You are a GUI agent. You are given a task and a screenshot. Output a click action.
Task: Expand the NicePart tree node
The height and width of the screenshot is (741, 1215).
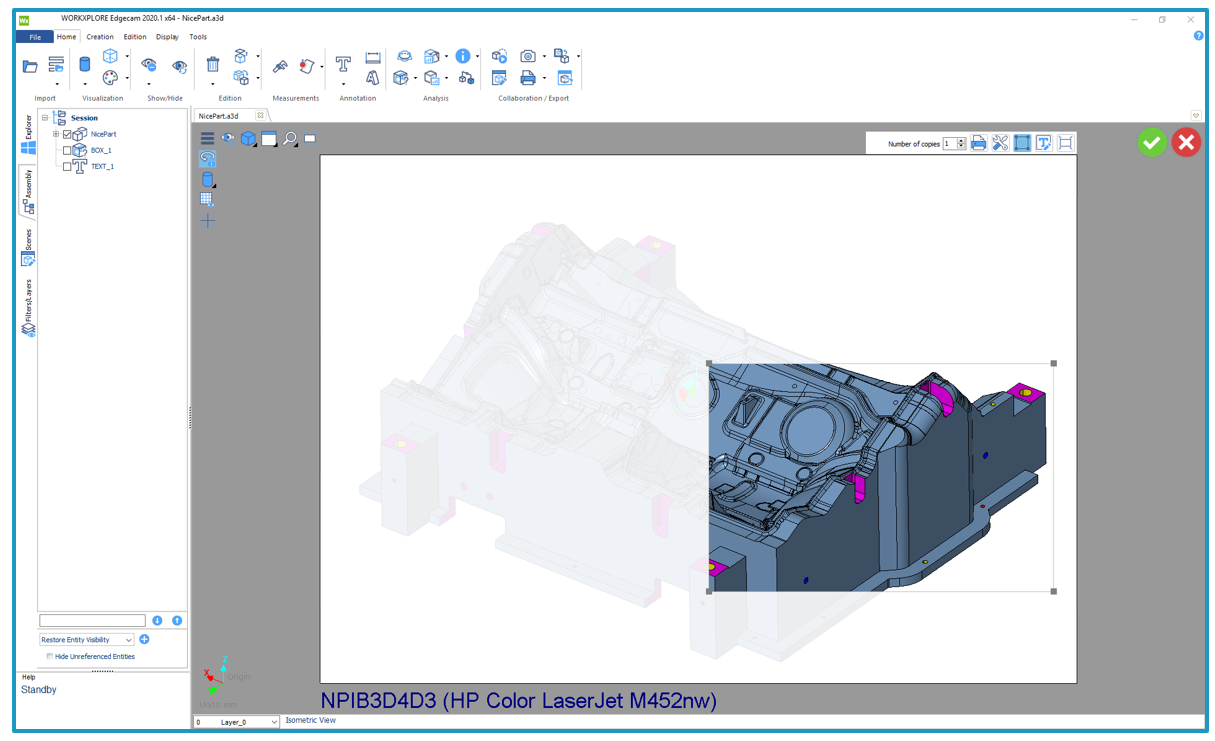click(x=56, y=134)
